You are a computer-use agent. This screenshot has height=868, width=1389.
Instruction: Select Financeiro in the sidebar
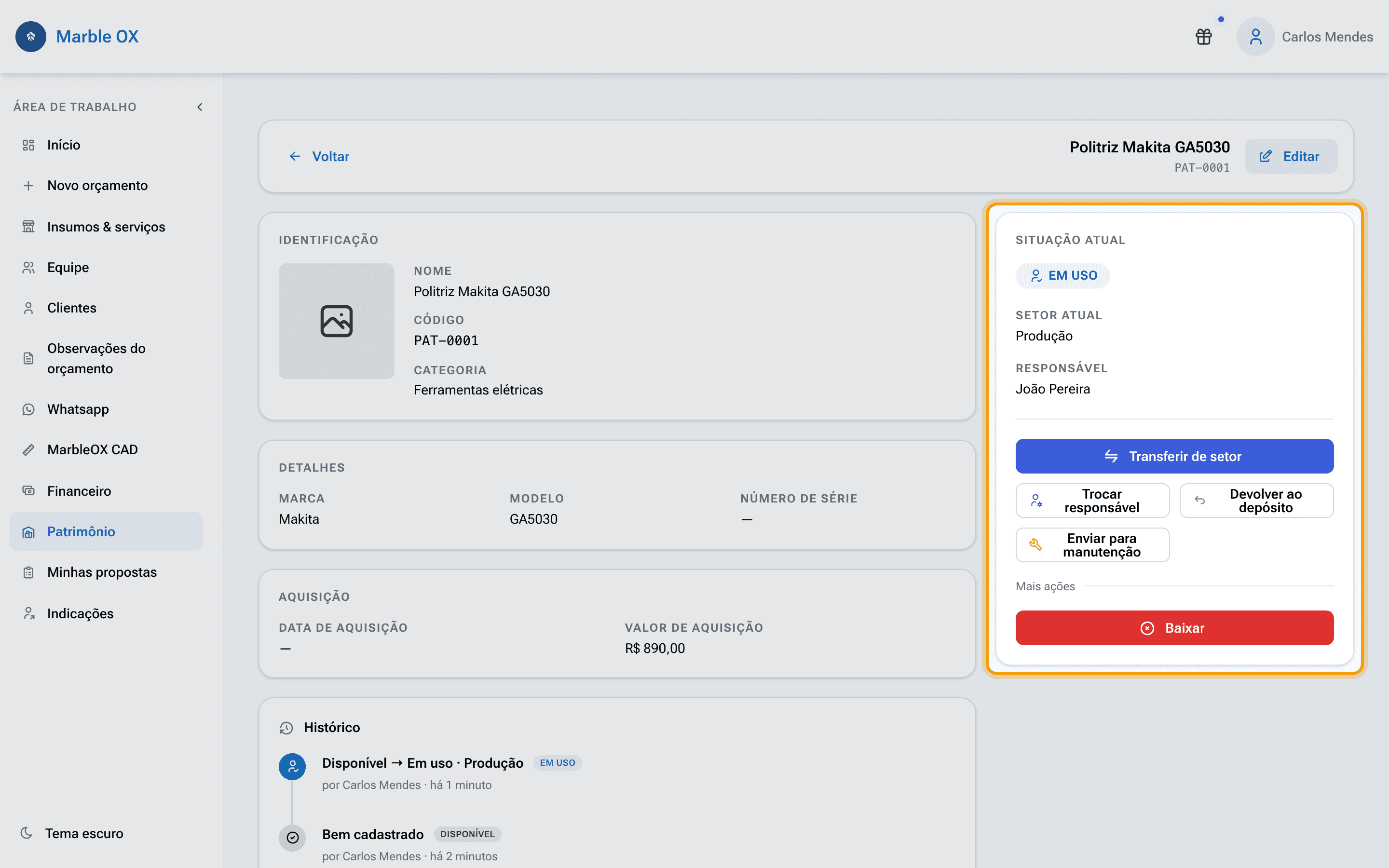coord(106,491)
